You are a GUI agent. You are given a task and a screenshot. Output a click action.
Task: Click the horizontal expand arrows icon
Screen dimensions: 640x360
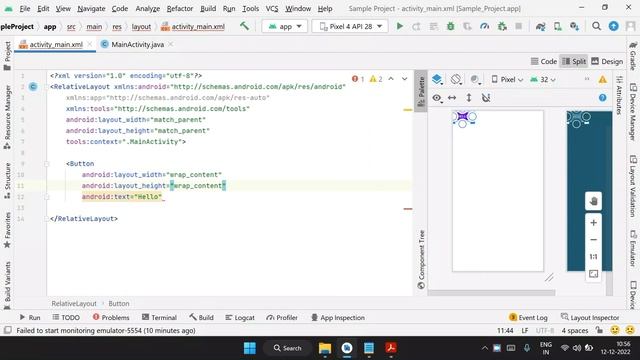pyautogui.click(x=452, y=98)
